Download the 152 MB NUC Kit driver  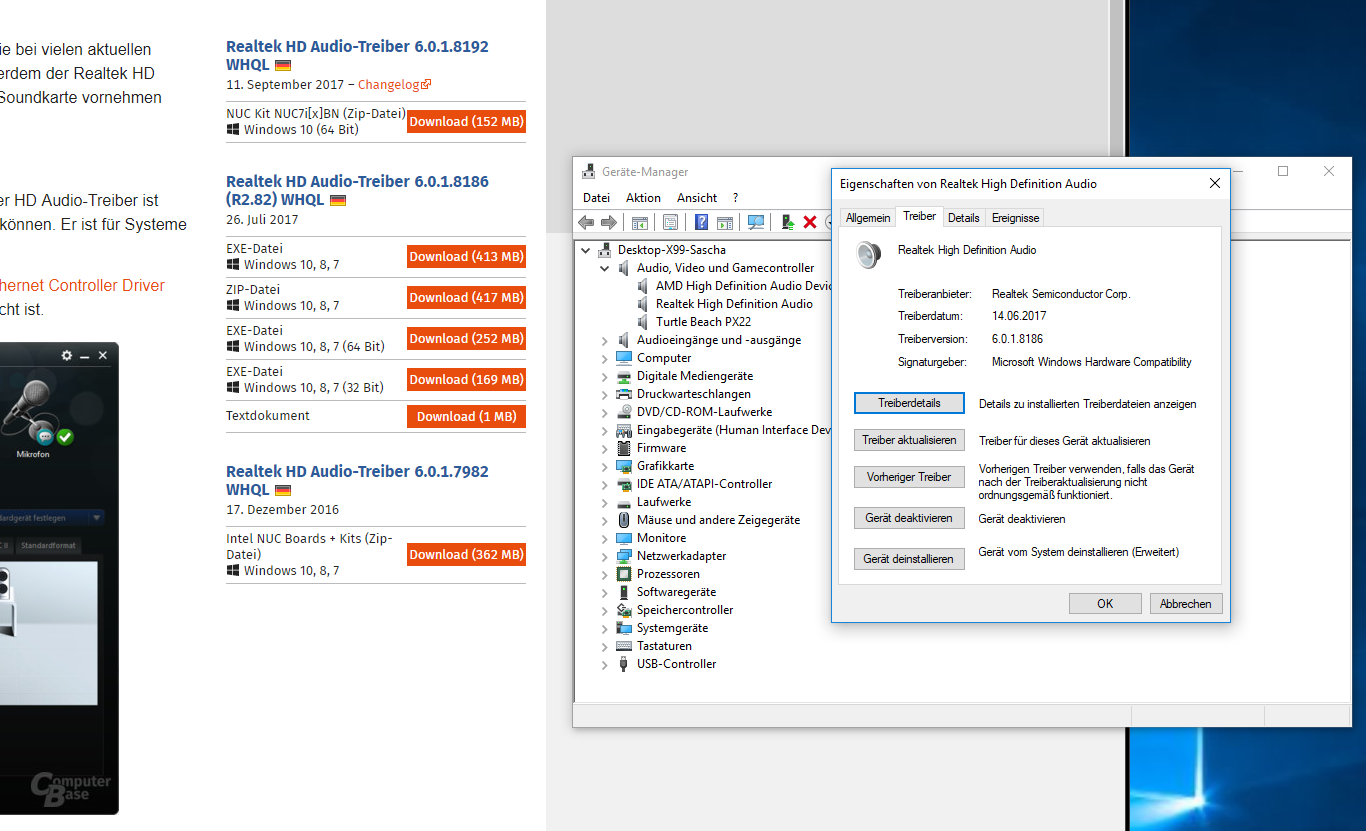(x=466, y=121)
